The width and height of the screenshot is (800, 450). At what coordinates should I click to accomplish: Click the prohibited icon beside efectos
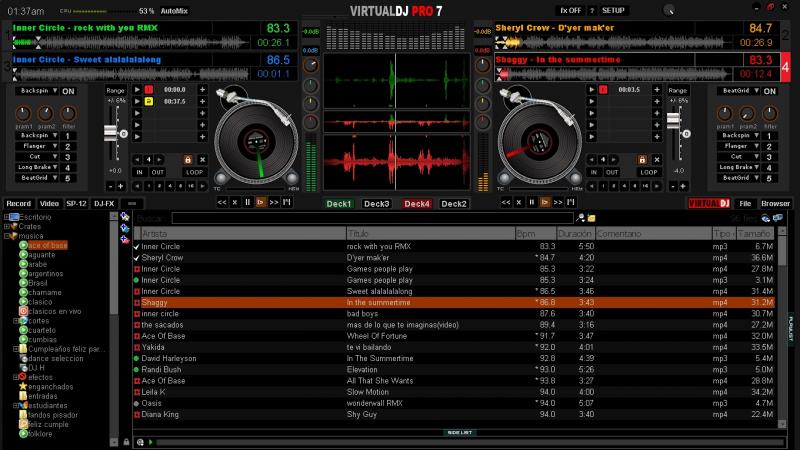(23, 377)
